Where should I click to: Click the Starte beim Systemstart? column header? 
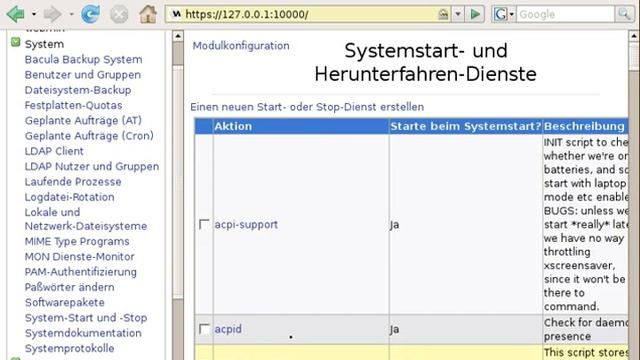tap(465, 126)
